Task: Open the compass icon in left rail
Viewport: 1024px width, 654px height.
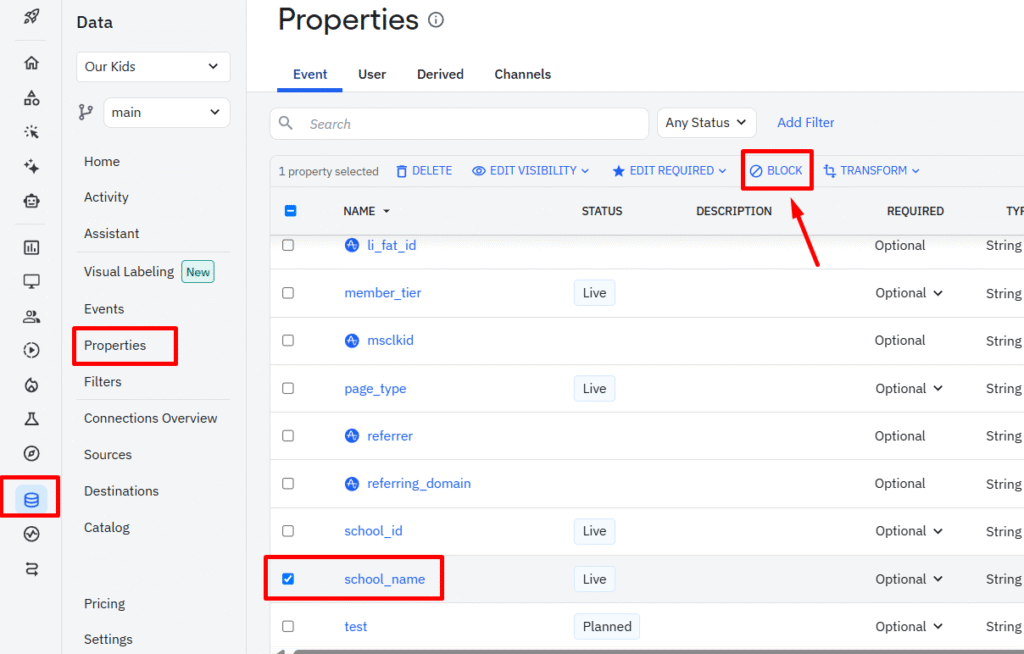Action: tap(31, 453)
